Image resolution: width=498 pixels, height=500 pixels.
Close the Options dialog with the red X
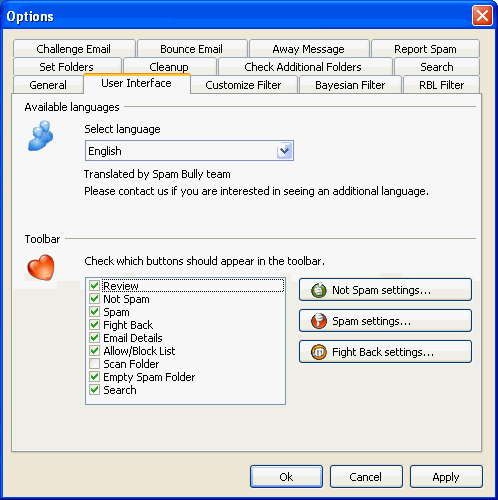[482, 16]
